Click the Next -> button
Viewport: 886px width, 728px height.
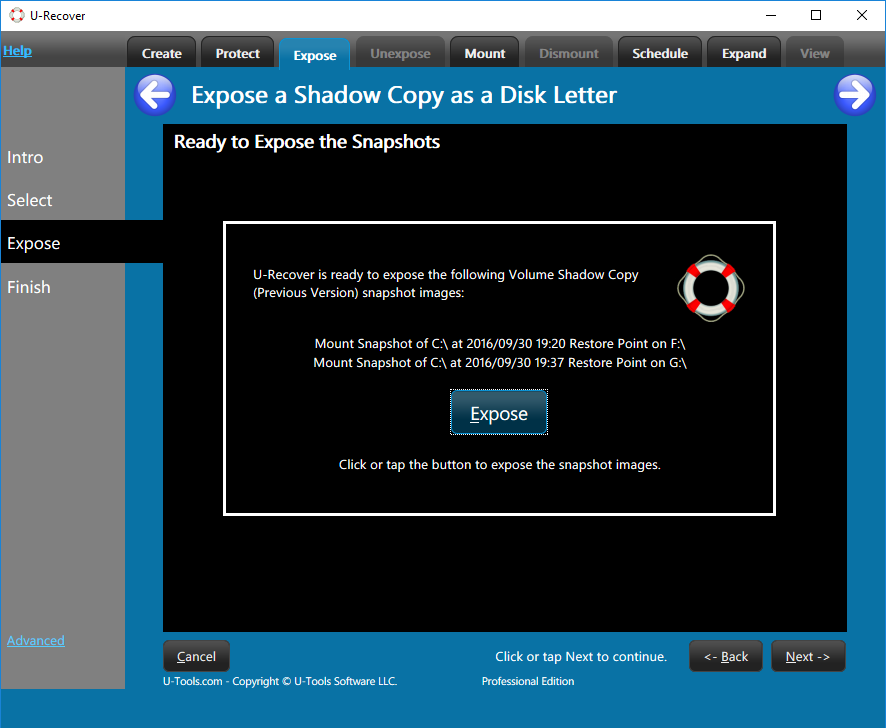808,656
